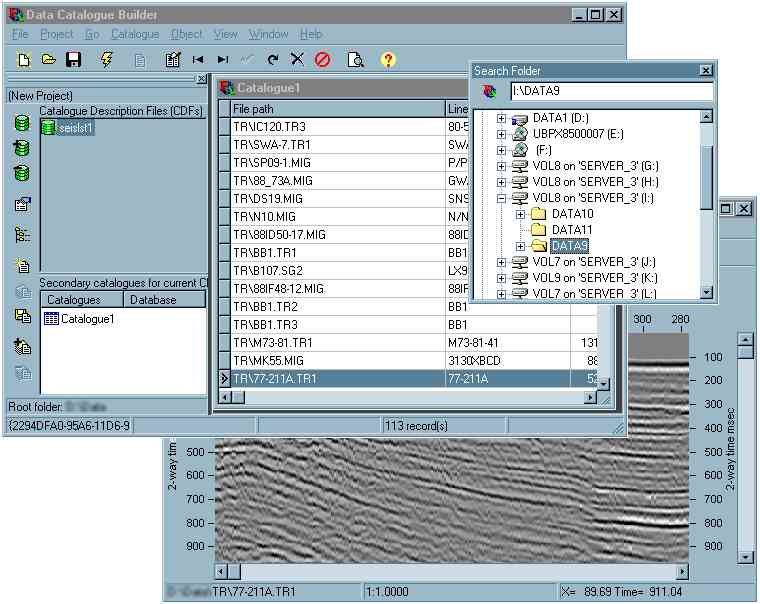Click the red prohibition stop icon

point(322,60)
